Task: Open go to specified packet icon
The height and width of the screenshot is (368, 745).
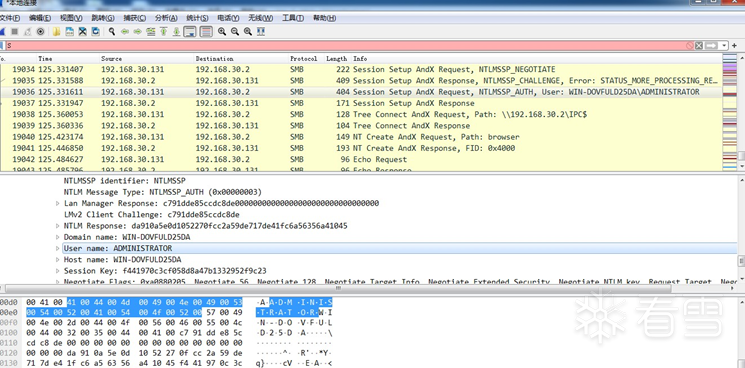Action: point(151,31)
